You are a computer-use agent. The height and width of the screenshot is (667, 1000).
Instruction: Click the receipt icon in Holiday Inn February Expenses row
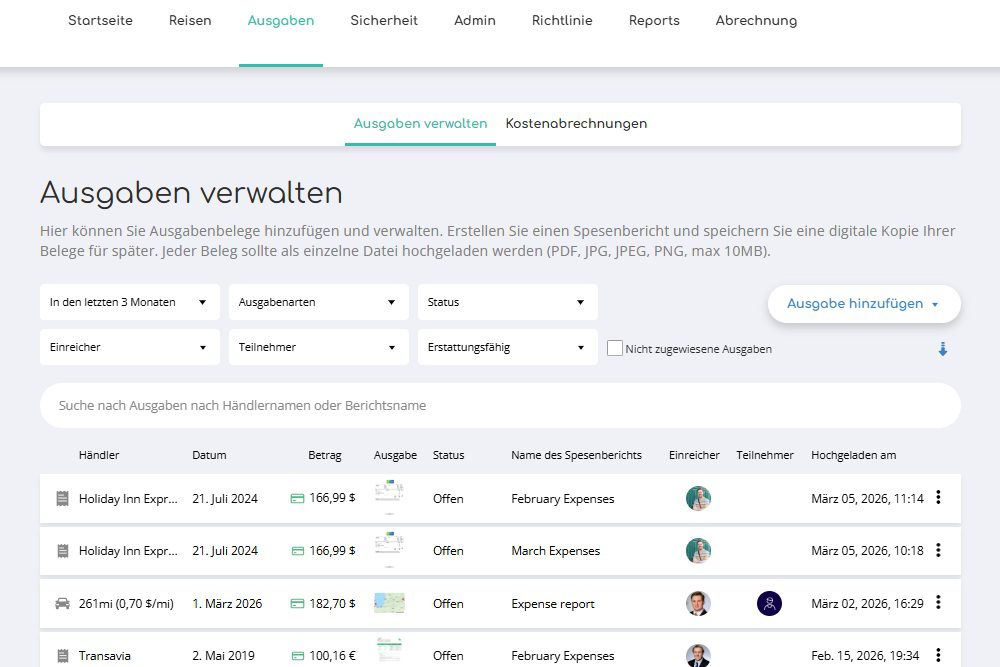coord(62,499)
